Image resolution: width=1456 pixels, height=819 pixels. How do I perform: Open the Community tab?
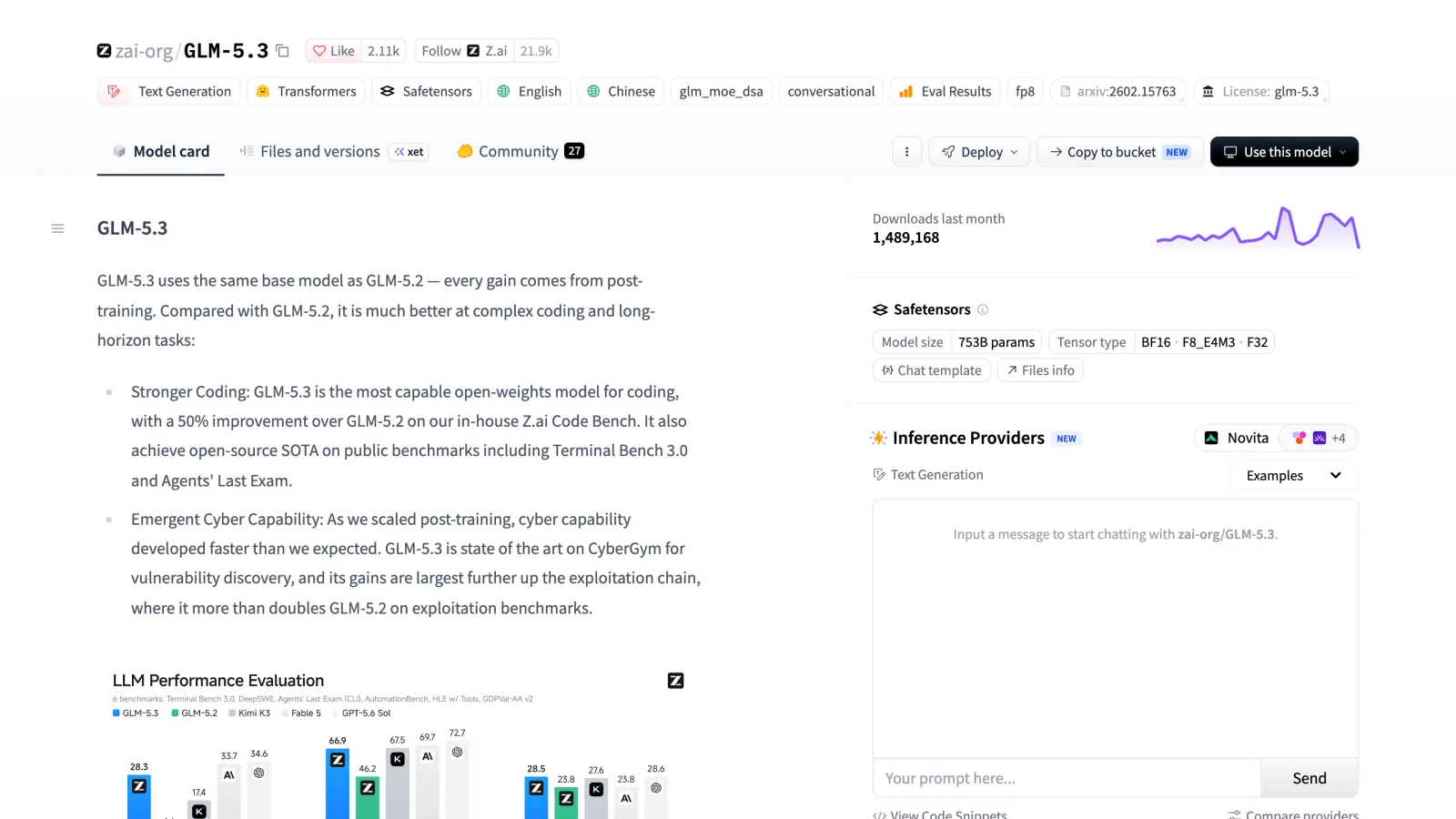520,151
